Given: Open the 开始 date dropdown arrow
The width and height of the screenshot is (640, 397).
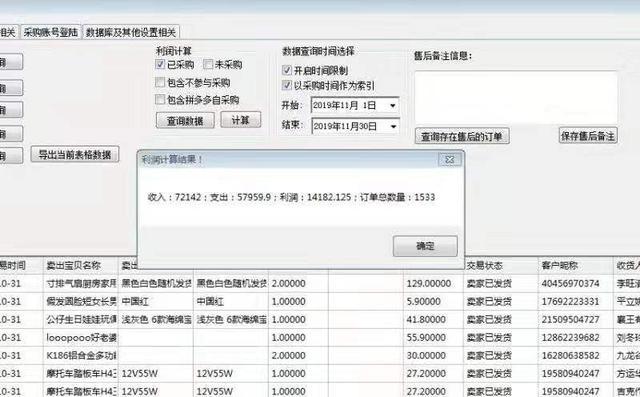Looking at the screenshot, I should [x=392, y=106].
